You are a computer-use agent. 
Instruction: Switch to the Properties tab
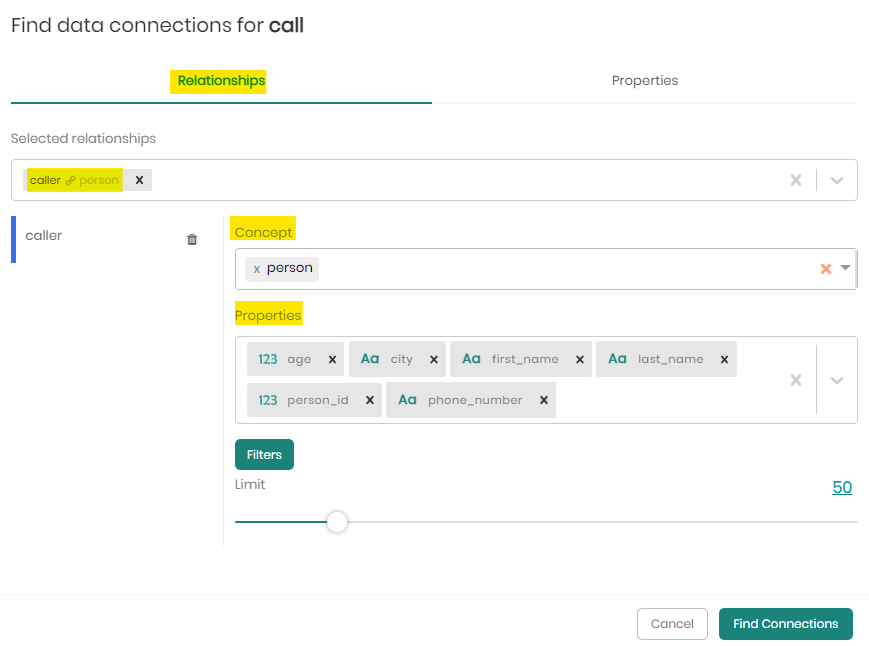[x=644, y=81]
